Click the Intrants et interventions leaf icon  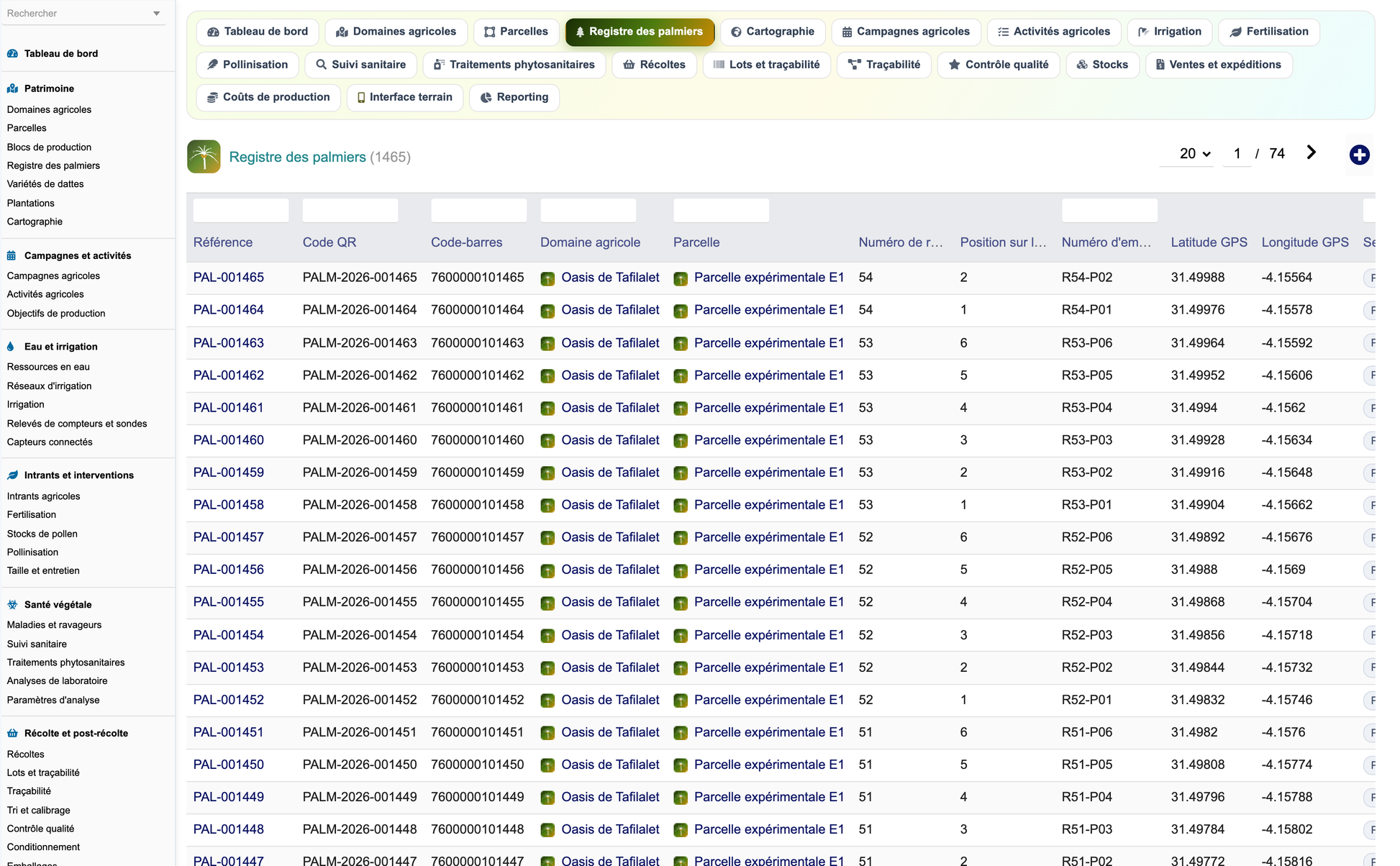[12, 475]
